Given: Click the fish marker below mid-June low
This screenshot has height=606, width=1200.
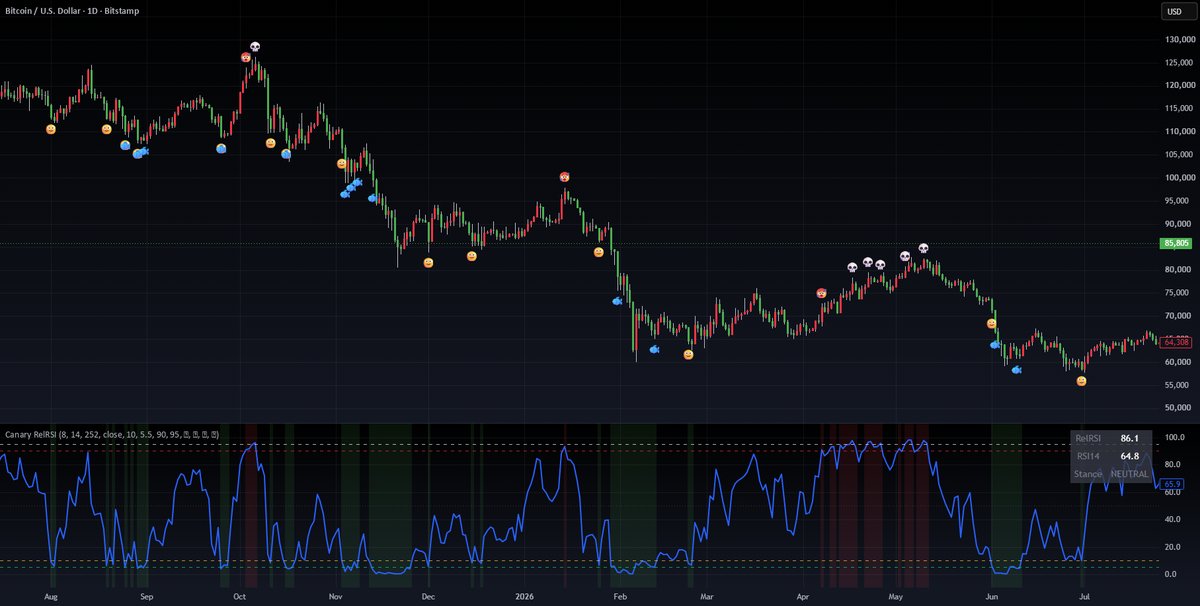Looking at the screenshot, I should (1016, 370).
